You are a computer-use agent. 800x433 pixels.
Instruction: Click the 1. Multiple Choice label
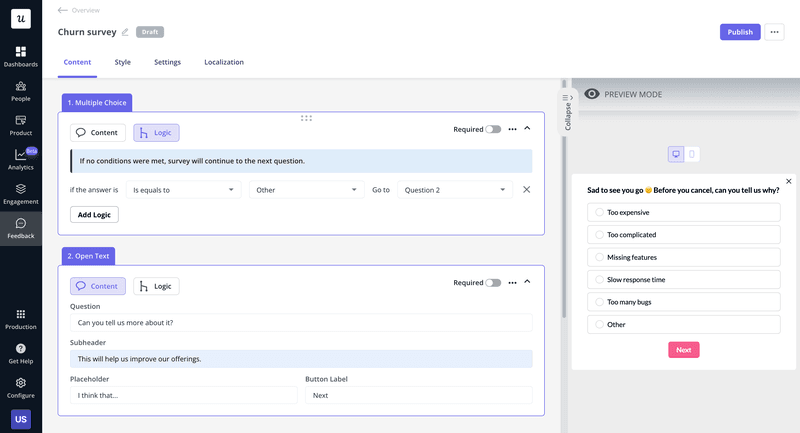[97, 103]
